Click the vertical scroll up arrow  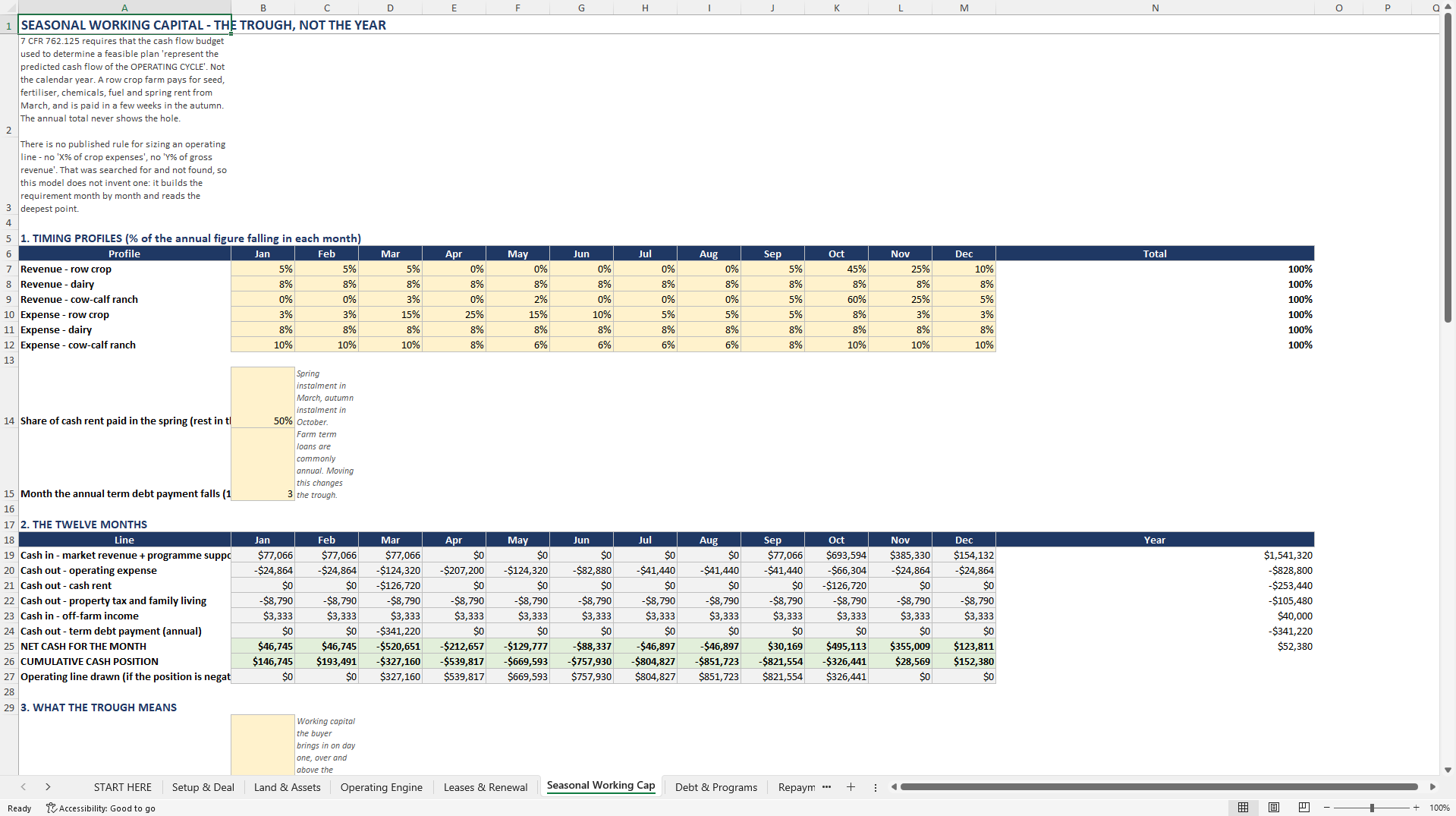click(x=1448, y=7)
